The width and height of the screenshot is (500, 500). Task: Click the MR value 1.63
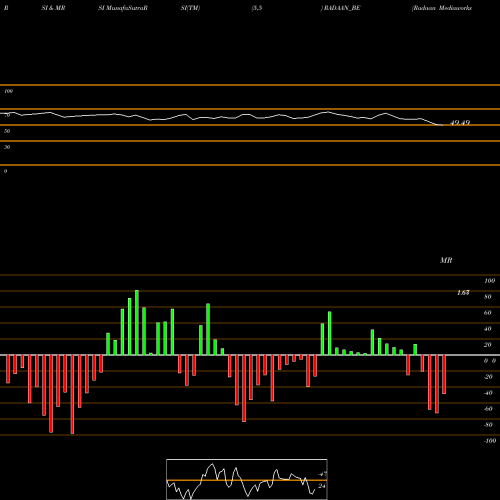[x=463, y=293]
